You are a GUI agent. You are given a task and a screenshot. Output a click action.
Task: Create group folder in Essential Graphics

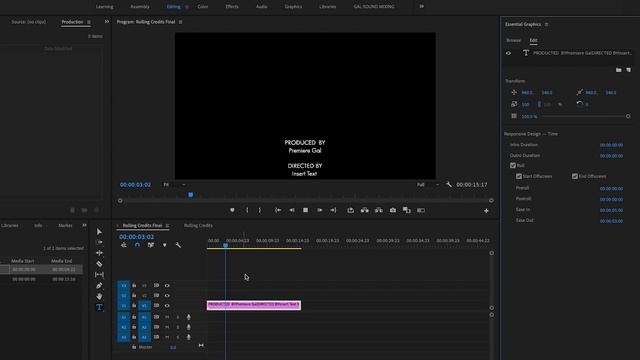point(619,70)
